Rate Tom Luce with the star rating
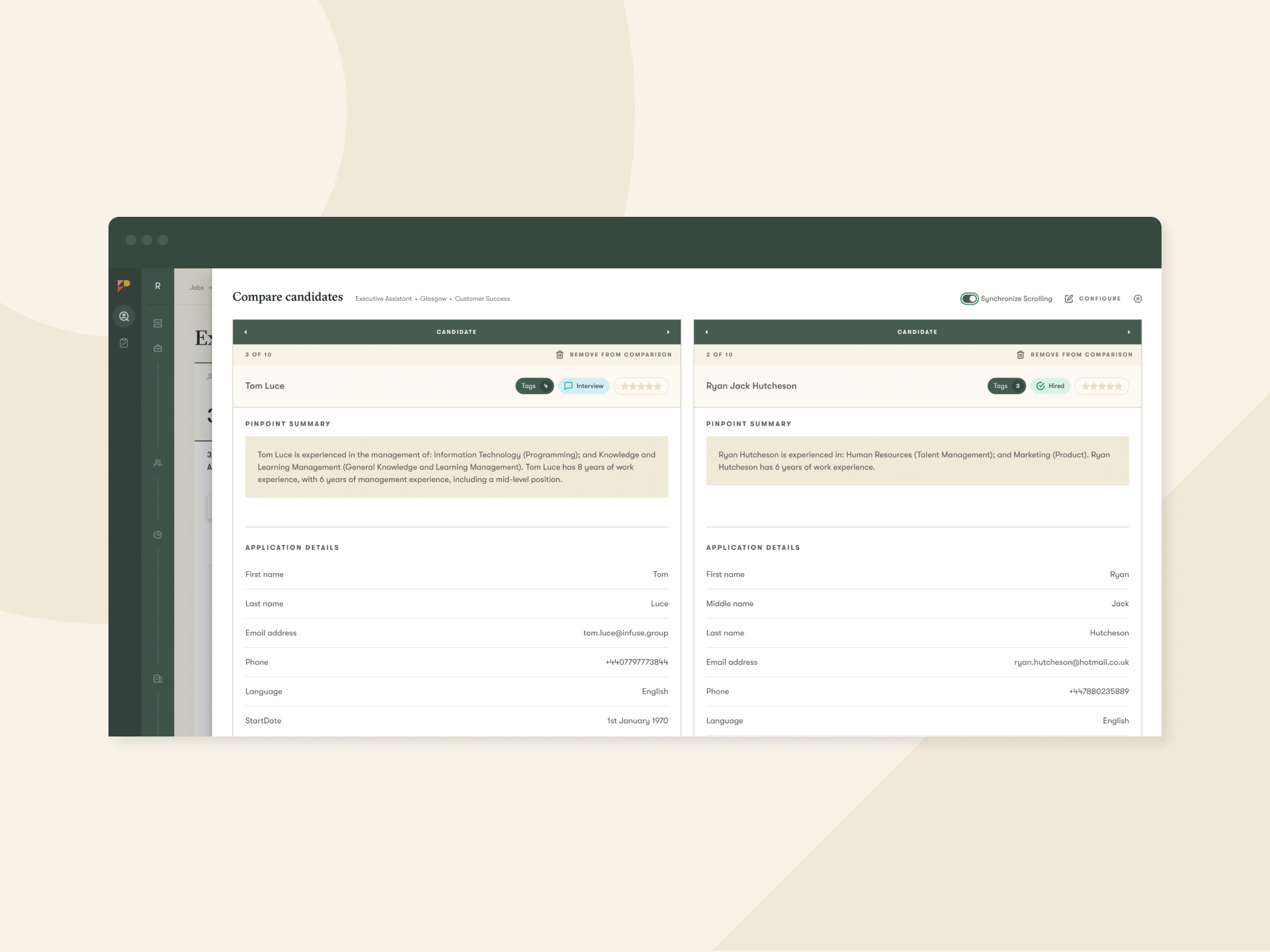This screenshot has height=952, width=1270. (640, 386)
